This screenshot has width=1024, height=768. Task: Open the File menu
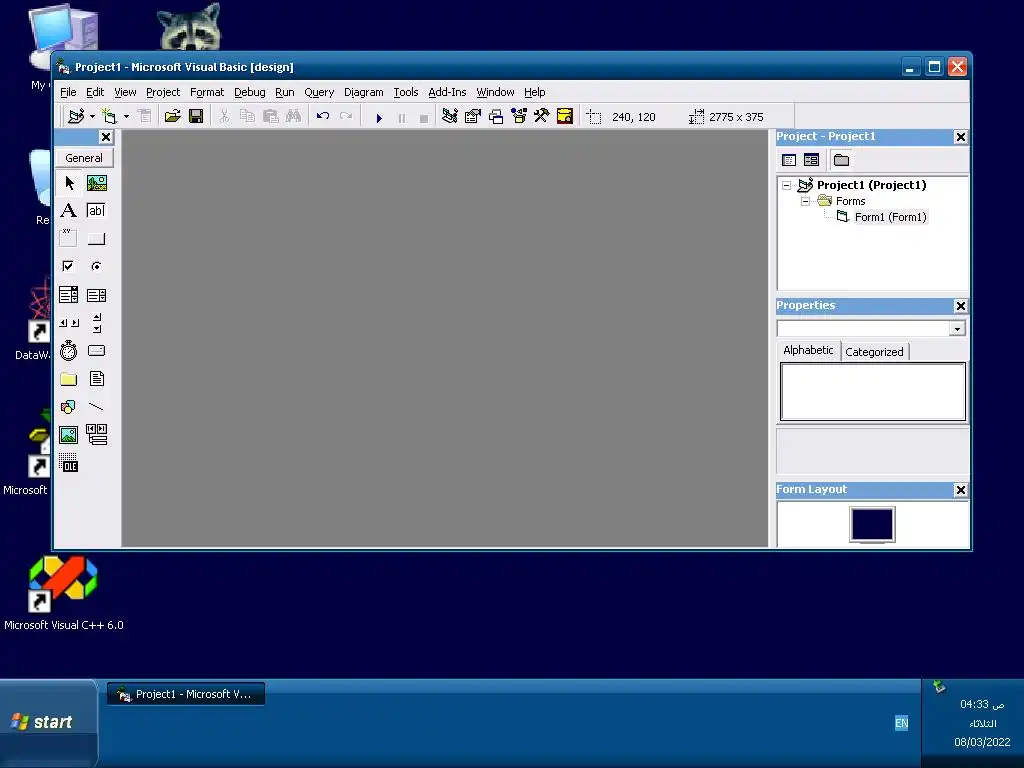point(68,92)
